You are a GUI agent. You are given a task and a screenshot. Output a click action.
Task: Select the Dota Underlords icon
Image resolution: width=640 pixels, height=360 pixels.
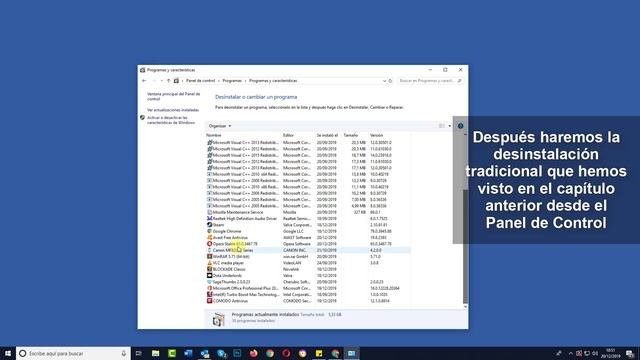209,276
